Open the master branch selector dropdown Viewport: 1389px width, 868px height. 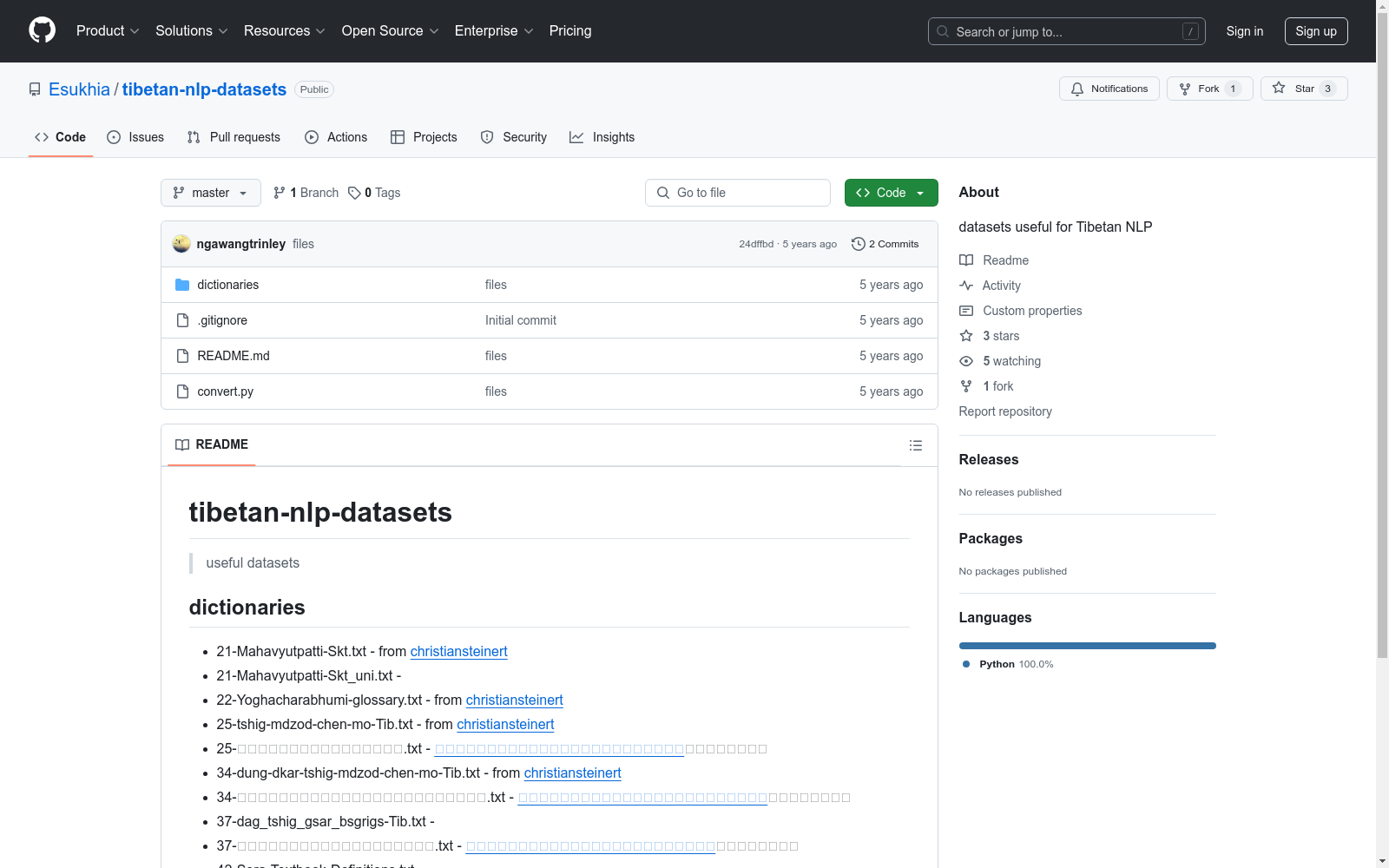point(211,193)
